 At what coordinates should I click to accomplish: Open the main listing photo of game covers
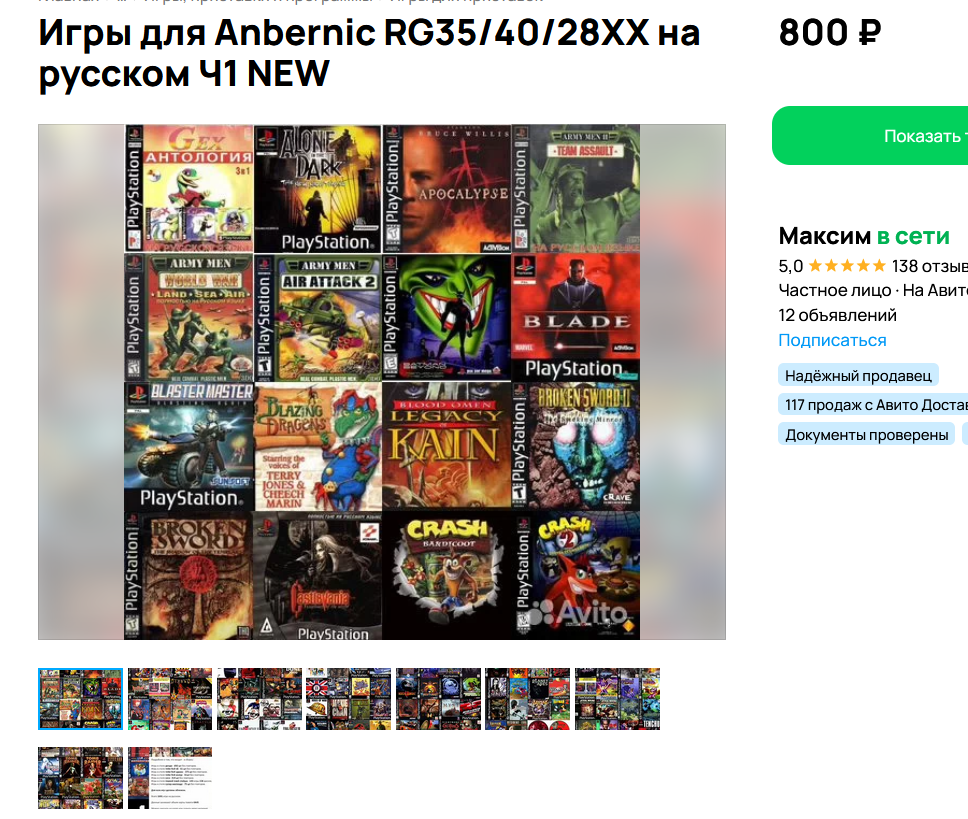point(382,381)
